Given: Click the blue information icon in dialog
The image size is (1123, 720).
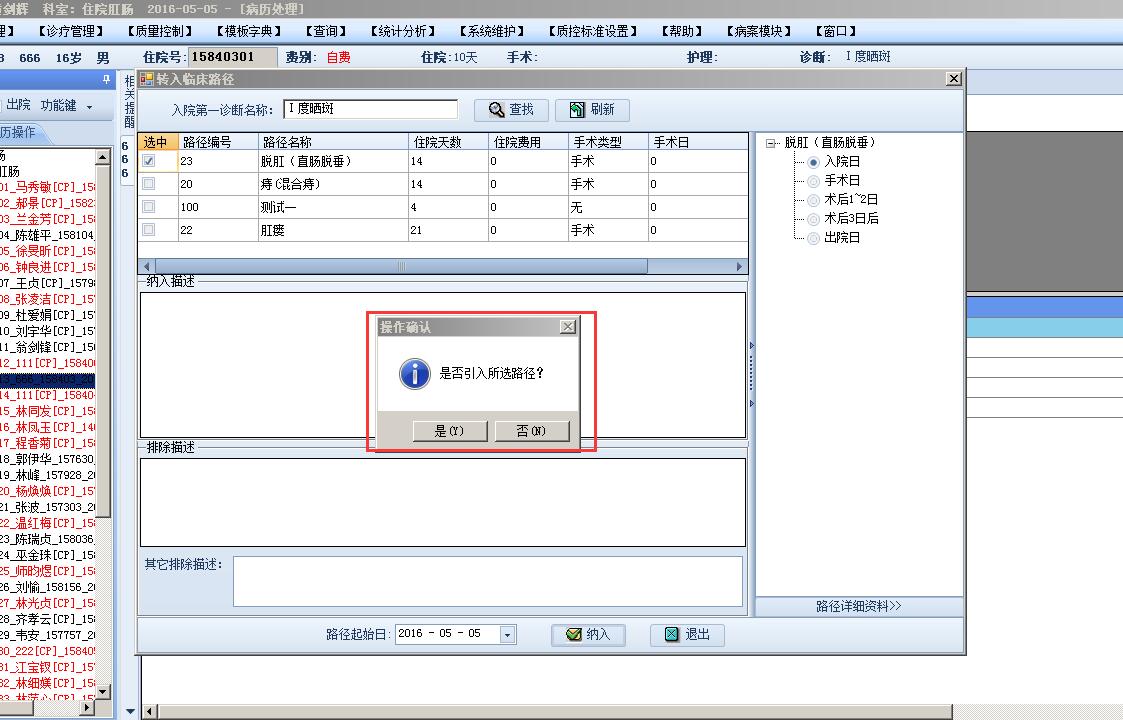Looking at the screenshot, I should [415, 373].
